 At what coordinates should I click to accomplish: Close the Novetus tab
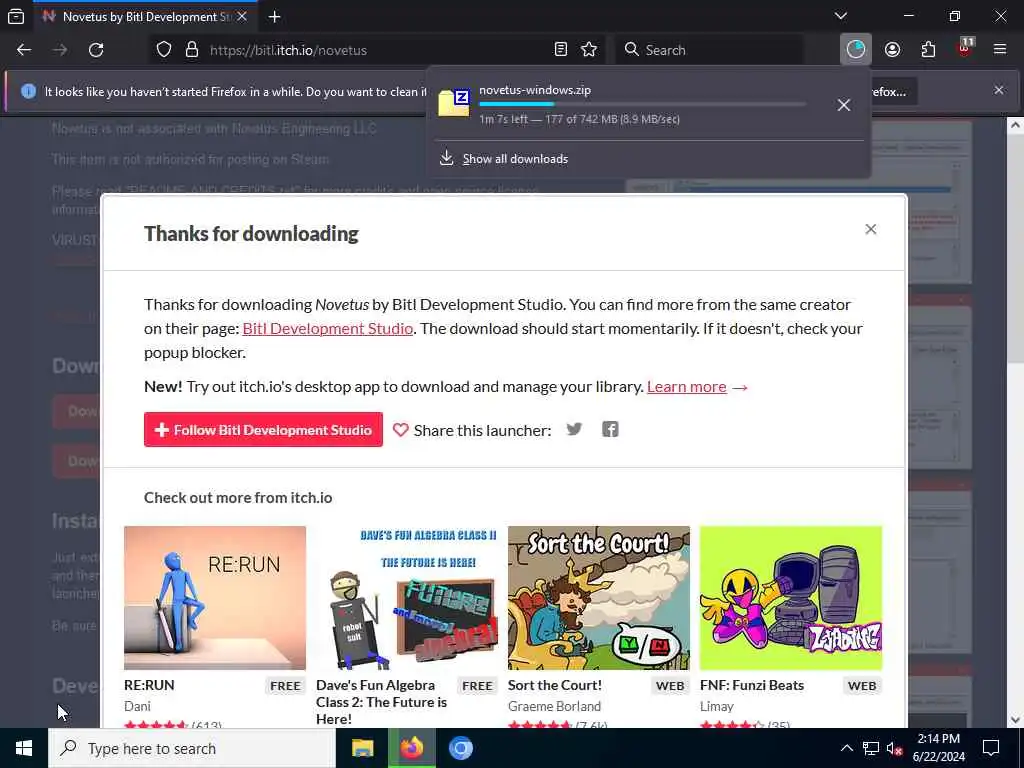(242, 17)
